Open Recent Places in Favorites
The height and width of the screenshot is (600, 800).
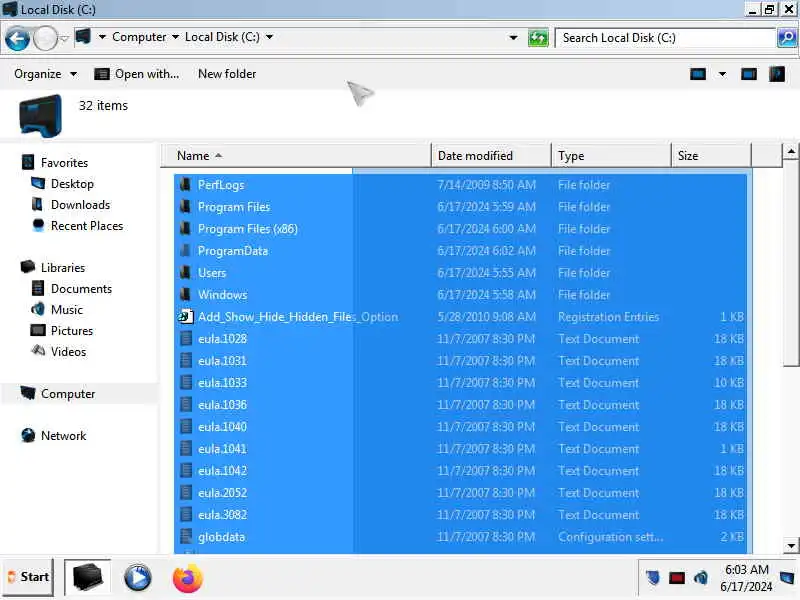tap(87, 226)
